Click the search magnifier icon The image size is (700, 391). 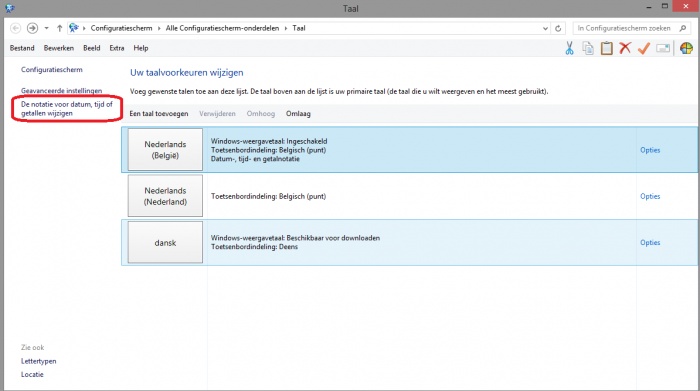tap(683, 28)
